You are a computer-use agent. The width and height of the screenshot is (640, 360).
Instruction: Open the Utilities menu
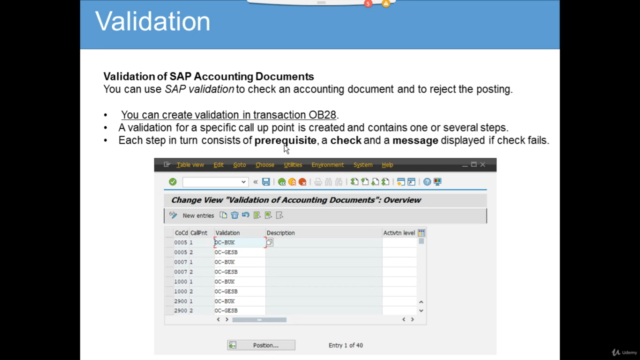tap(293, 165)
